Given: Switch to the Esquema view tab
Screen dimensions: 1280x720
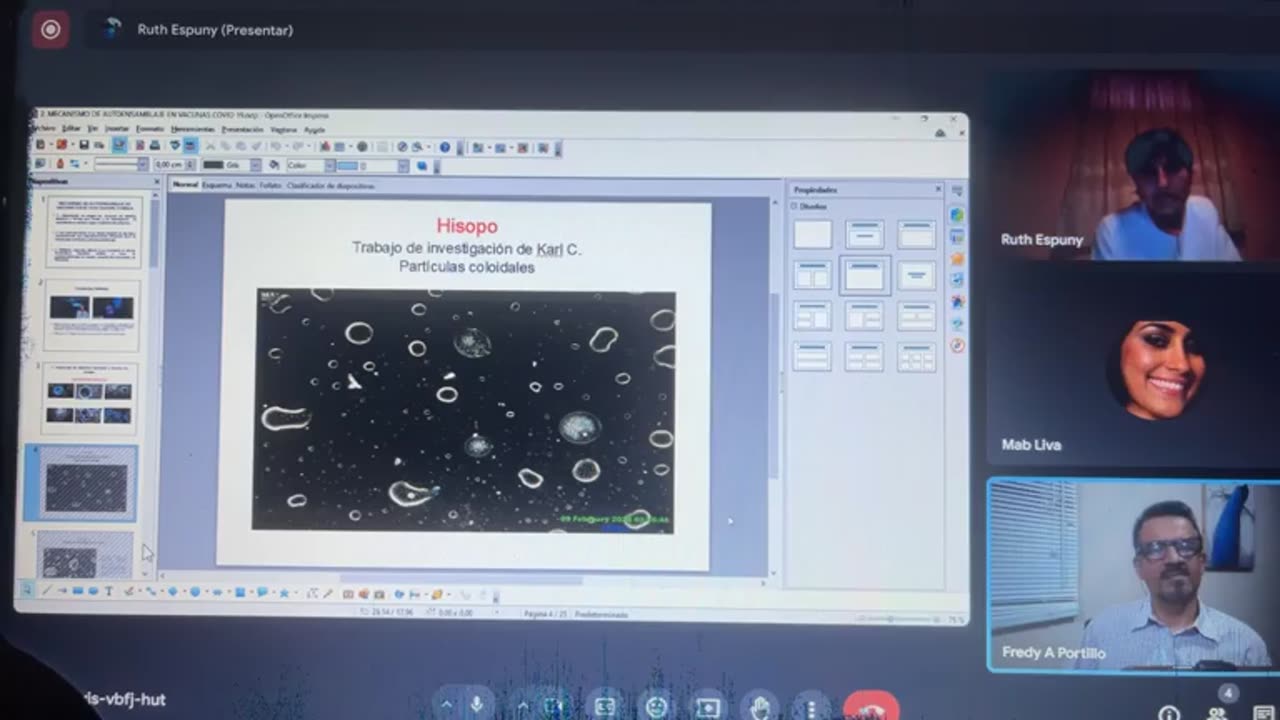Looking at the screenshot, I should (216, 185).
